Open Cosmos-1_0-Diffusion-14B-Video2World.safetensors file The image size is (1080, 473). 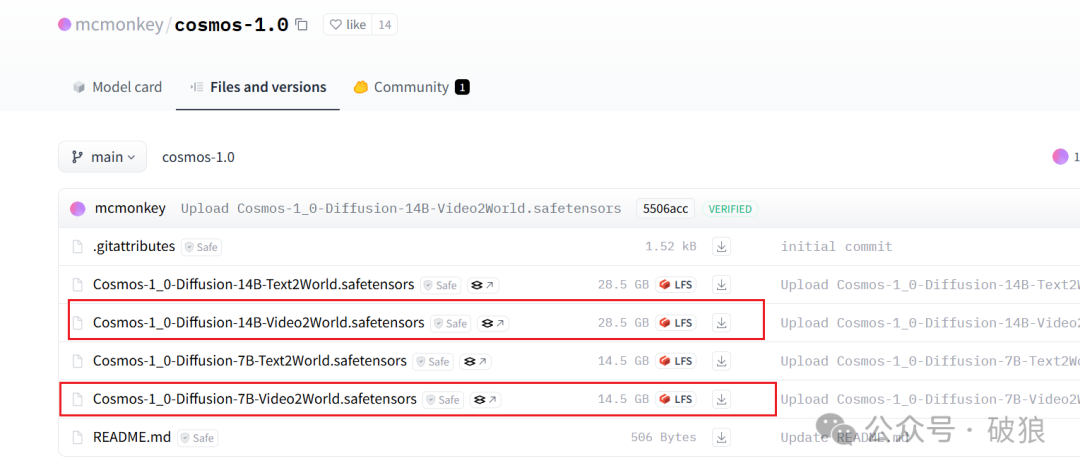pos(258,322)
